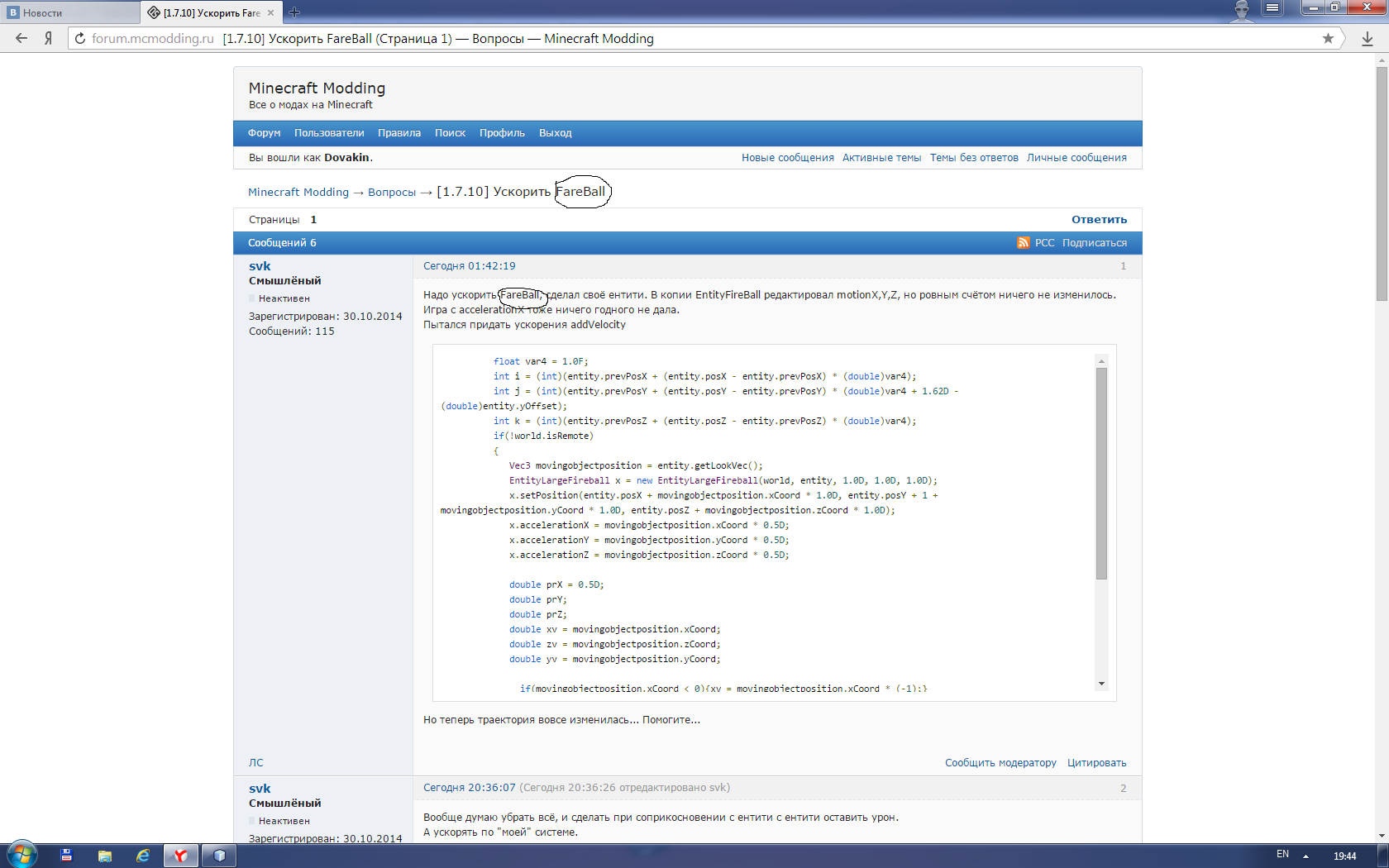
Task: Switch to the Новости tab
Action: (71, 12)
